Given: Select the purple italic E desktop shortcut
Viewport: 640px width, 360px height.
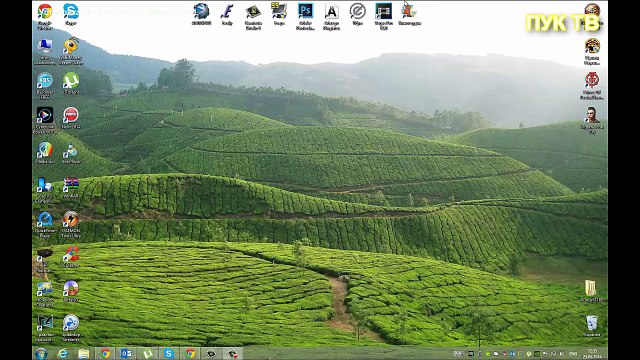Looking at the screenshot, I should [x=227, y=15].
